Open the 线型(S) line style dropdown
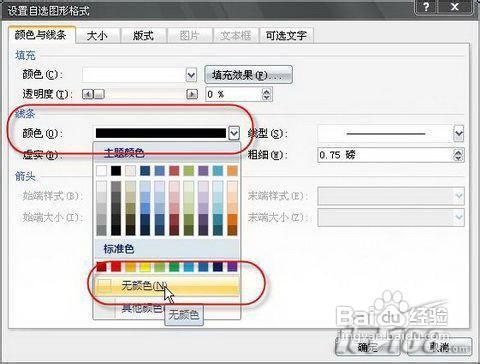Viewport: 480px width, 364px height. [x=459, y=134]
